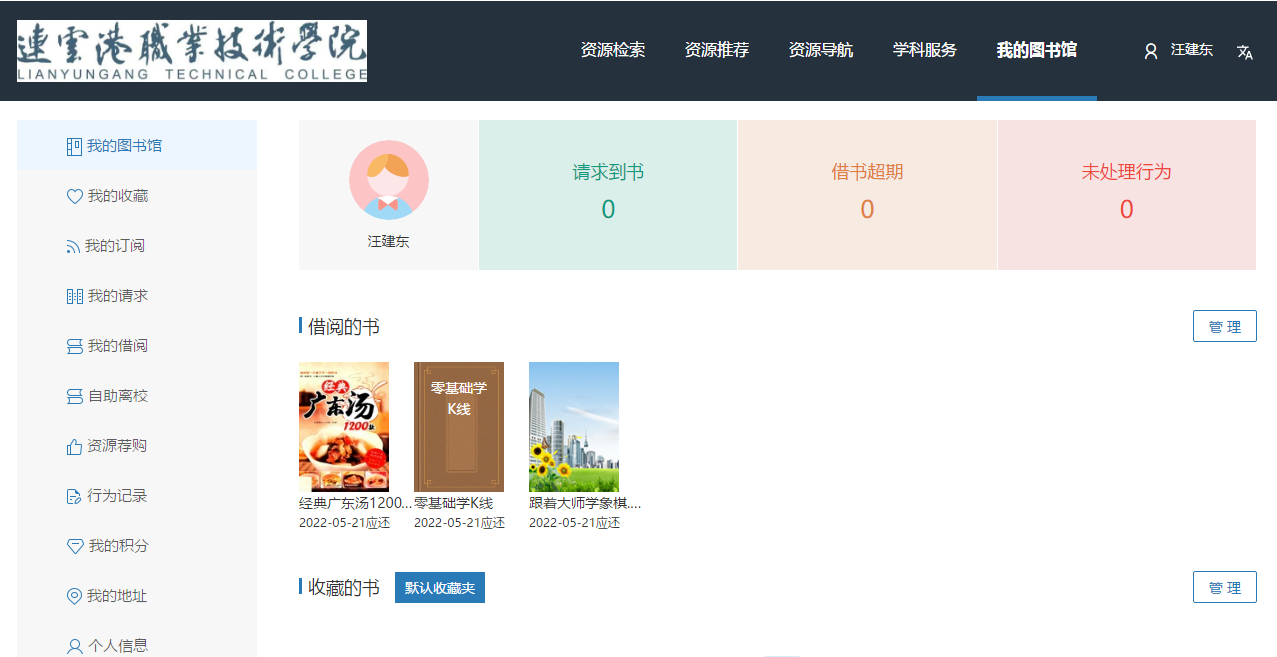Click the RSS icon beside 我的订阅
Viewport: 1277px width, 657px height.
(73, 247)
